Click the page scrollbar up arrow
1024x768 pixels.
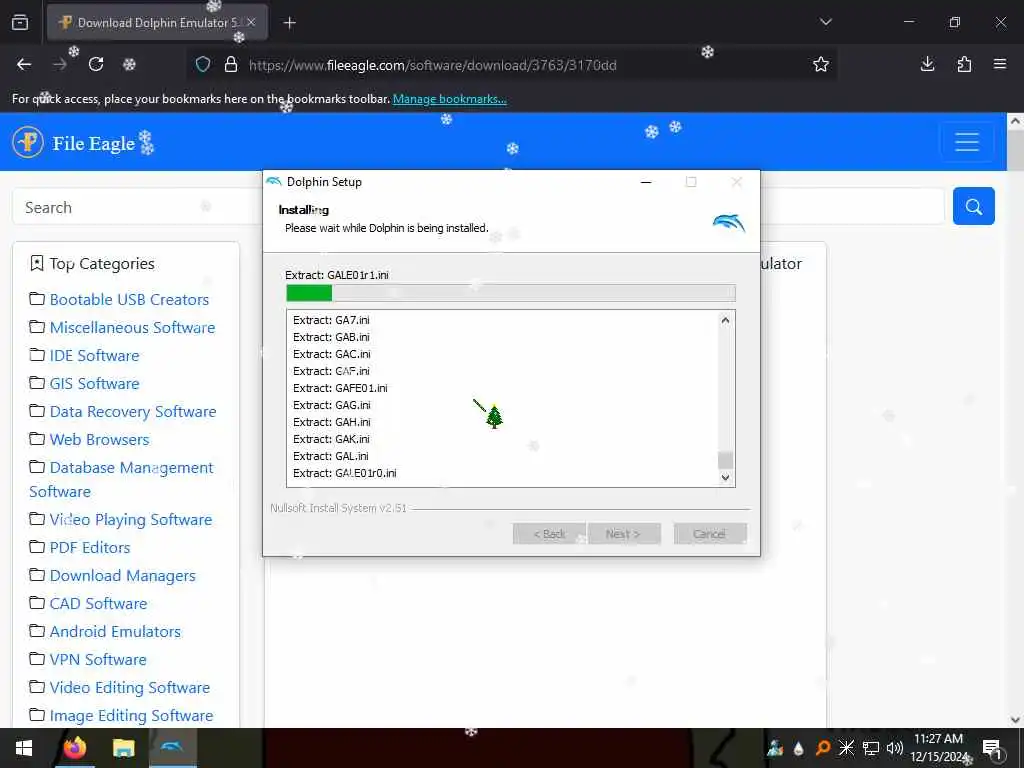pyautogui.click(x=1015, y=121)
